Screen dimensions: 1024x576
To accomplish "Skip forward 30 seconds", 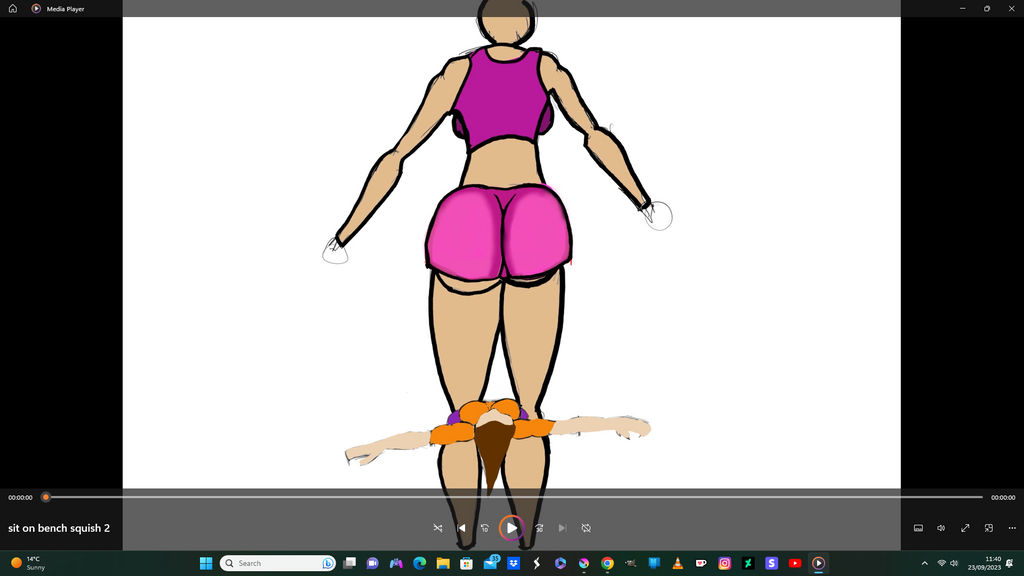I will tap(539, 528).
